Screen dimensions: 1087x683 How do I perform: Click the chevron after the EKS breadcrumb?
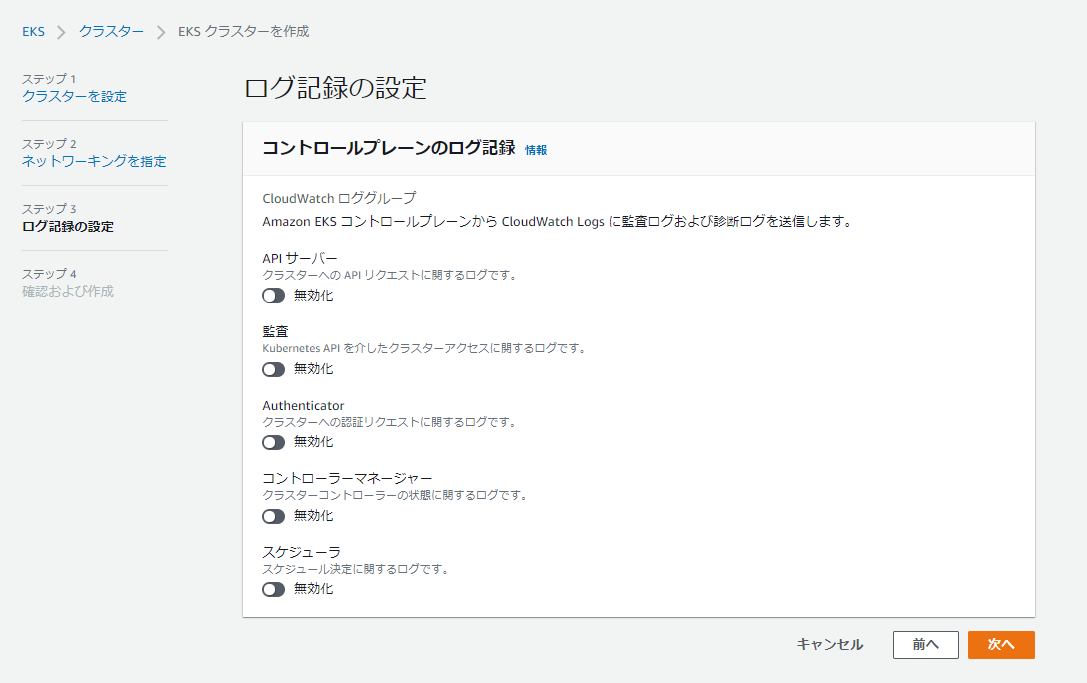pyautogui.click(x=61, y=32)
